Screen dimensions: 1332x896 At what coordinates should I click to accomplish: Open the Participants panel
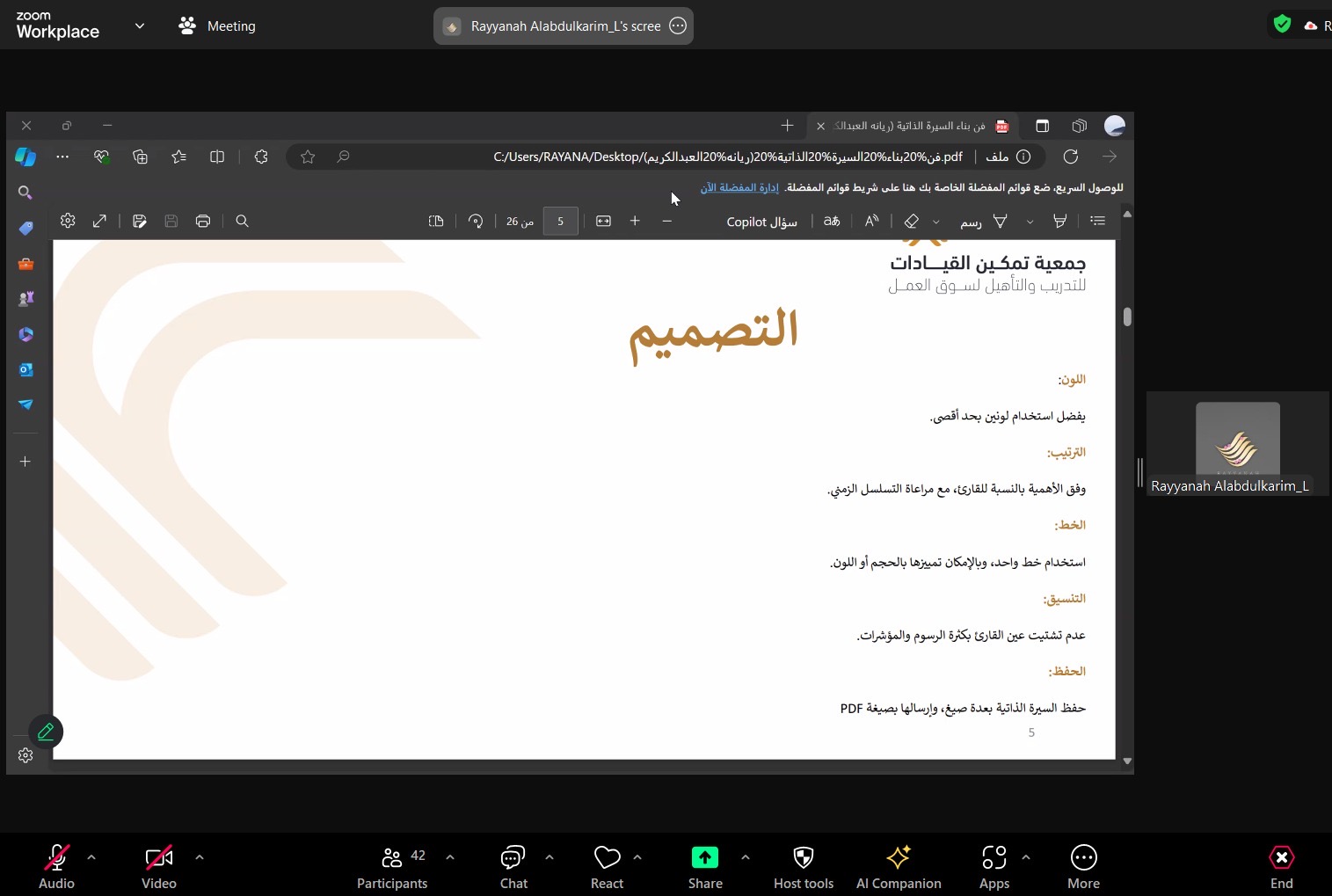(392, 866)
